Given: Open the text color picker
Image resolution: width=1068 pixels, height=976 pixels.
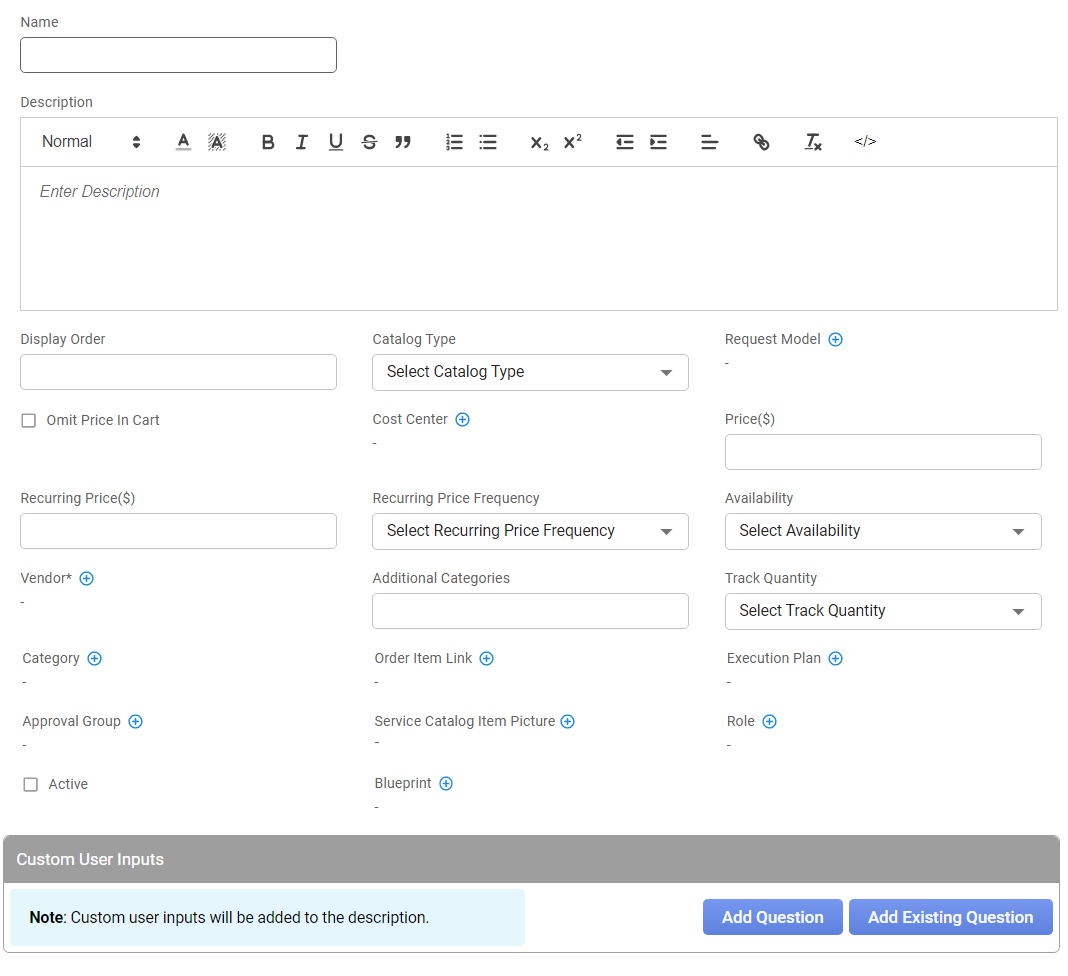Looking at the screenshot, I should tap(183, 142).
